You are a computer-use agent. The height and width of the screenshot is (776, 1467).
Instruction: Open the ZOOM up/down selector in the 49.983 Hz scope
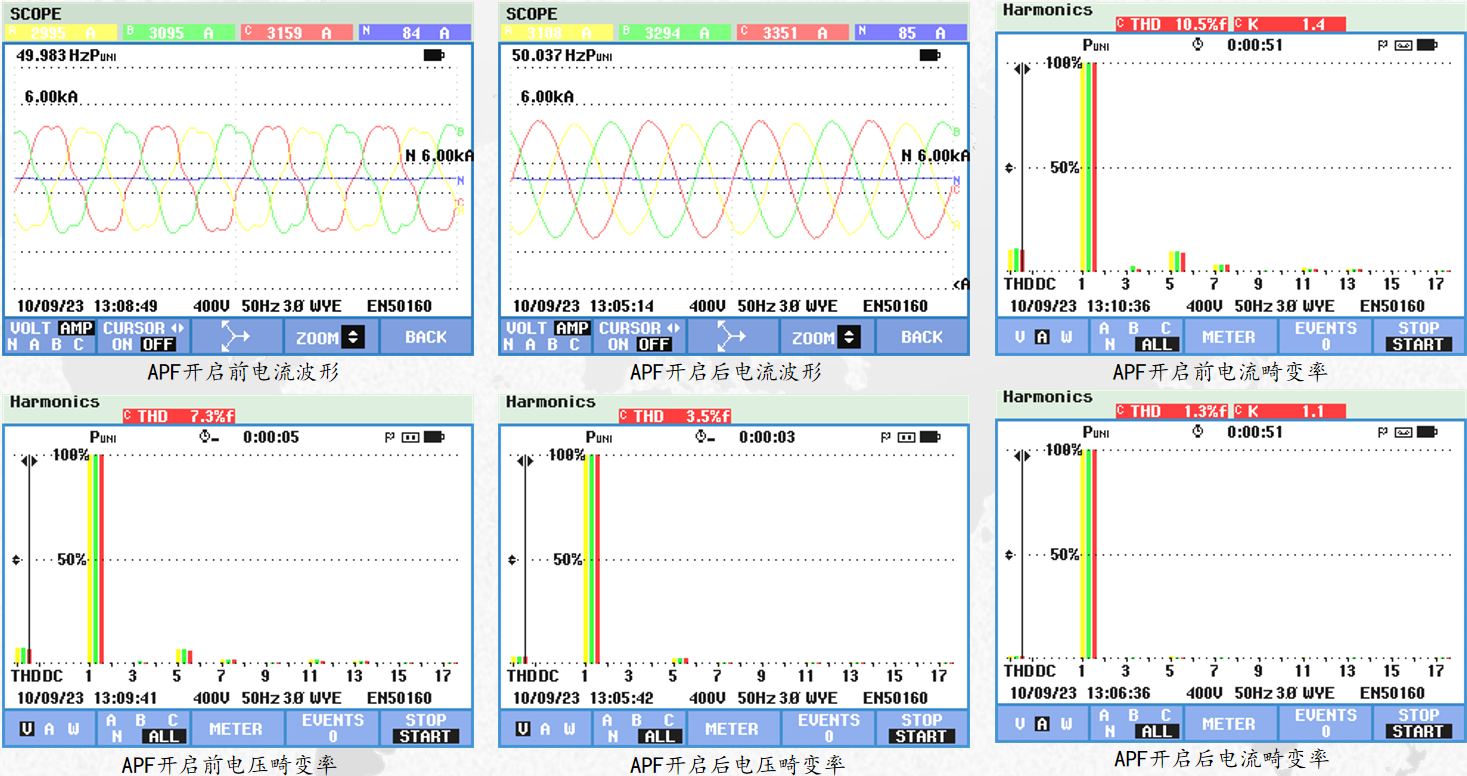pos(330,337)
